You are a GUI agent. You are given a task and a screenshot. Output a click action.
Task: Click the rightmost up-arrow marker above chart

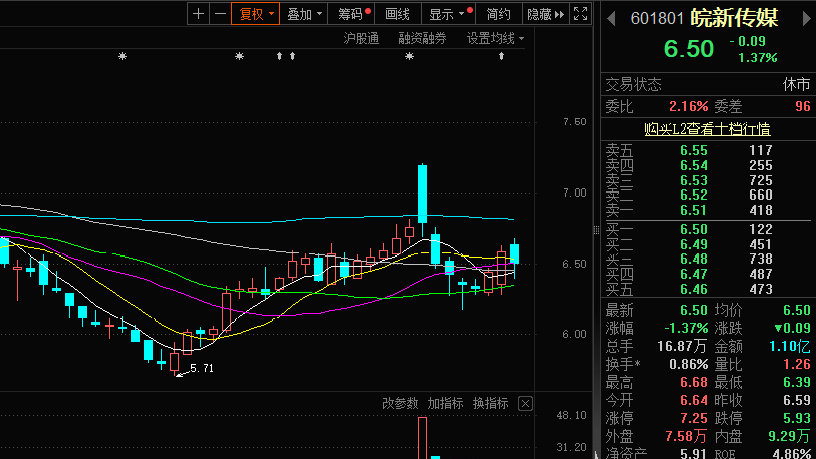[502, 56]
